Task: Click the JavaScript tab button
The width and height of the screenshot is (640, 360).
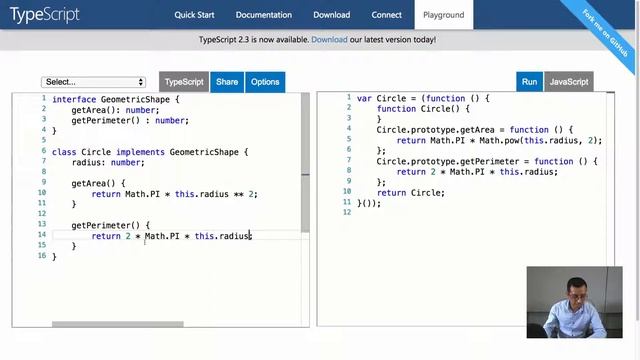Action: coord(569,82)
